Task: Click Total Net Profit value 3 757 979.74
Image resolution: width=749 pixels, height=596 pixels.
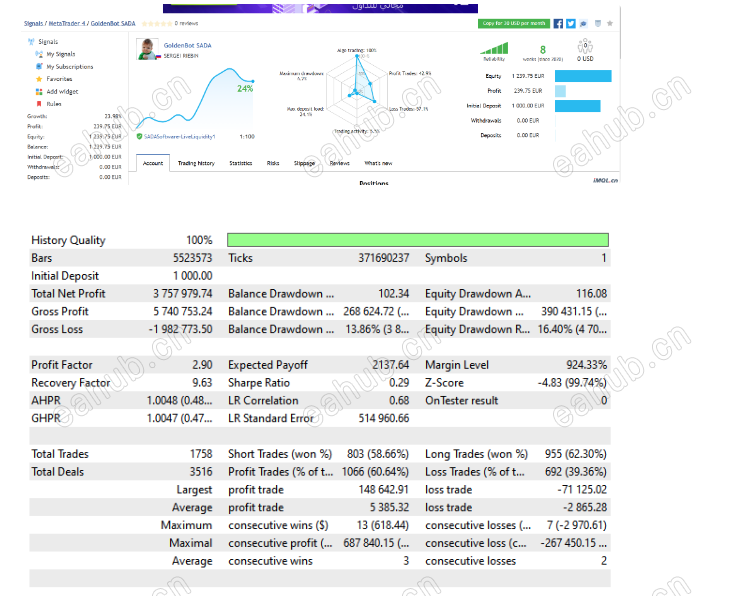Action: [182, 294]
